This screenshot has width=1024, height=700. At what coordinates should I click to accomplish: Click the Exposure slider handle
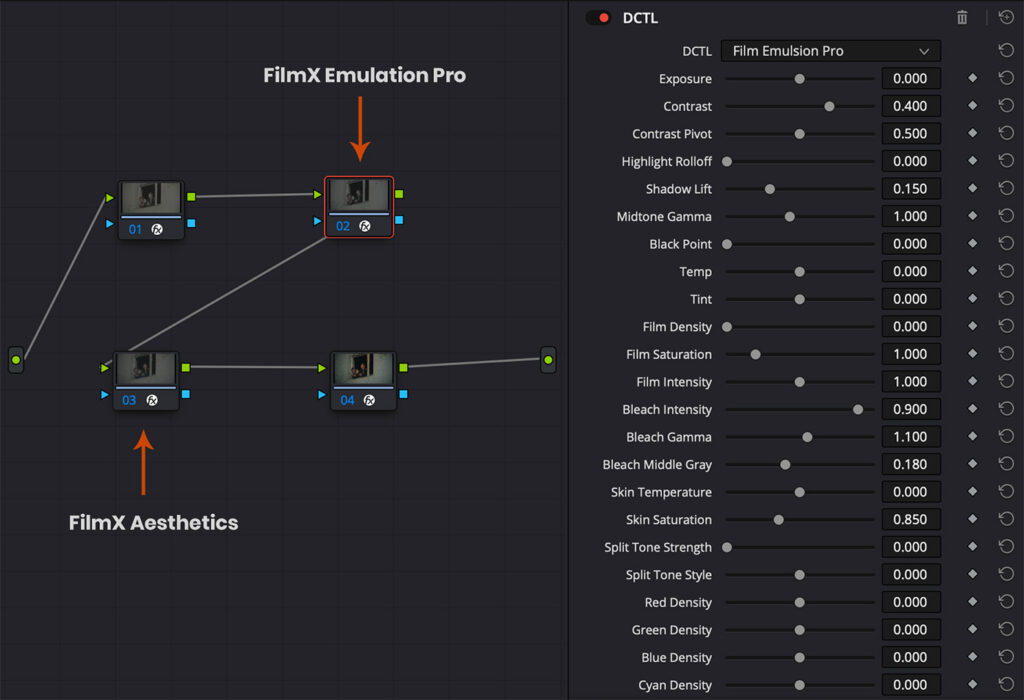(799, 79)
